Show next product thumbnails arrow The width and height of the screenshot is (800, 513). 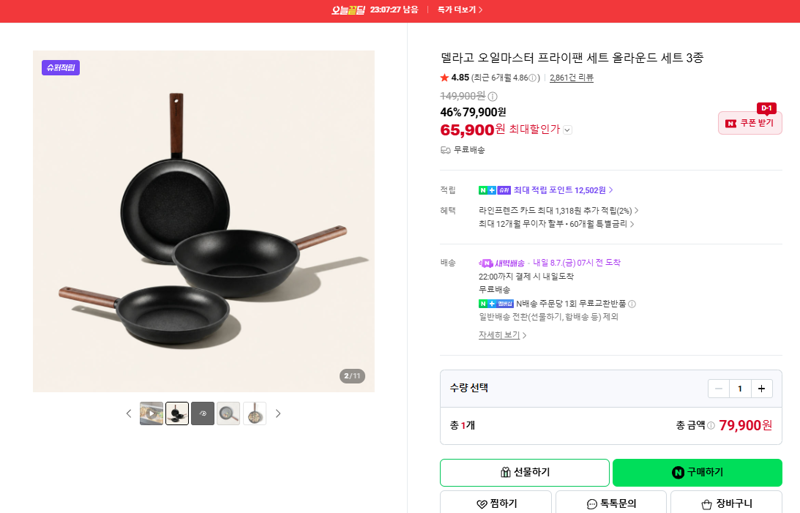278,413
